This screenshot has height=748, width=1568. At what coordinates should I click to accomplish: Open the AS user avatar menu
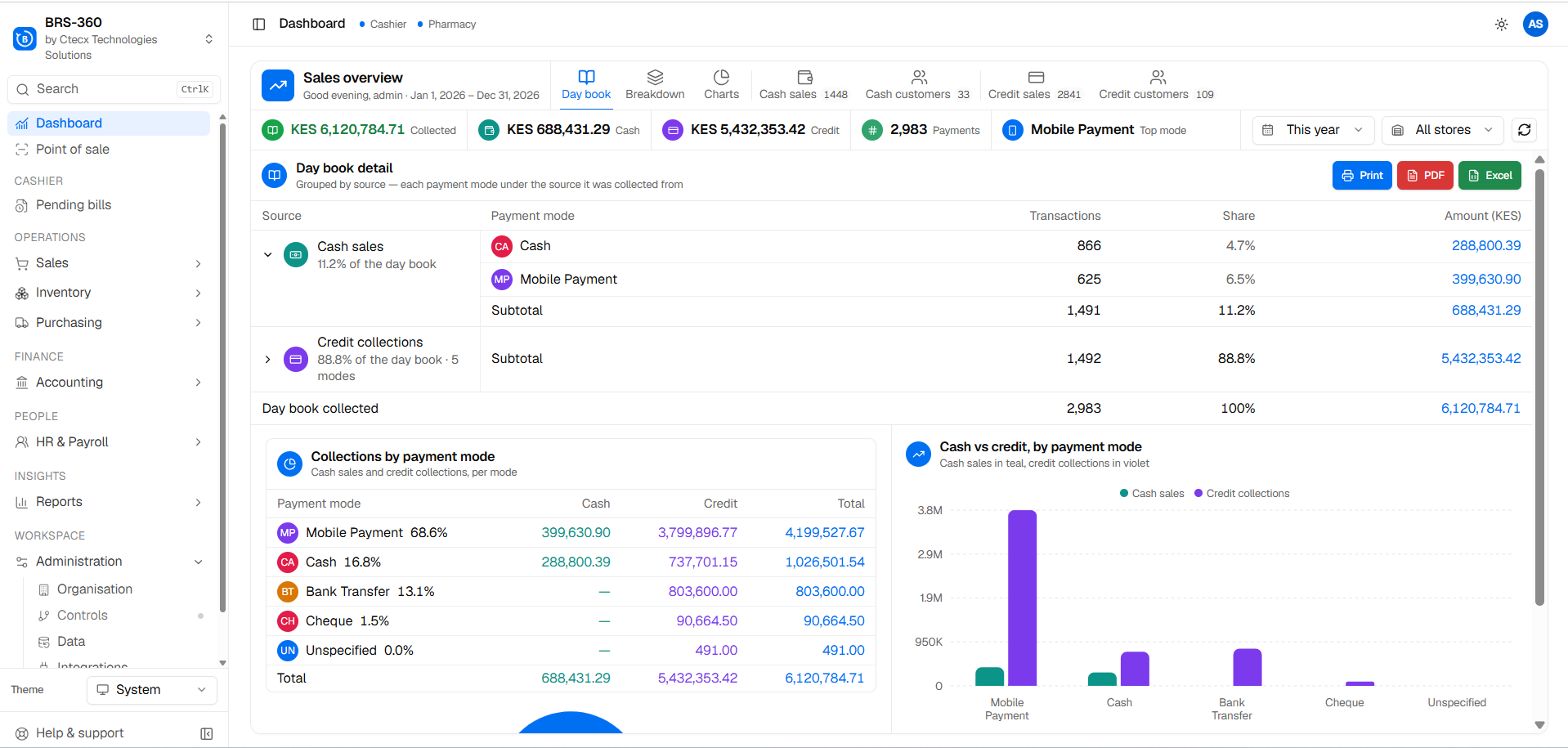click(x=1535, y=25)
